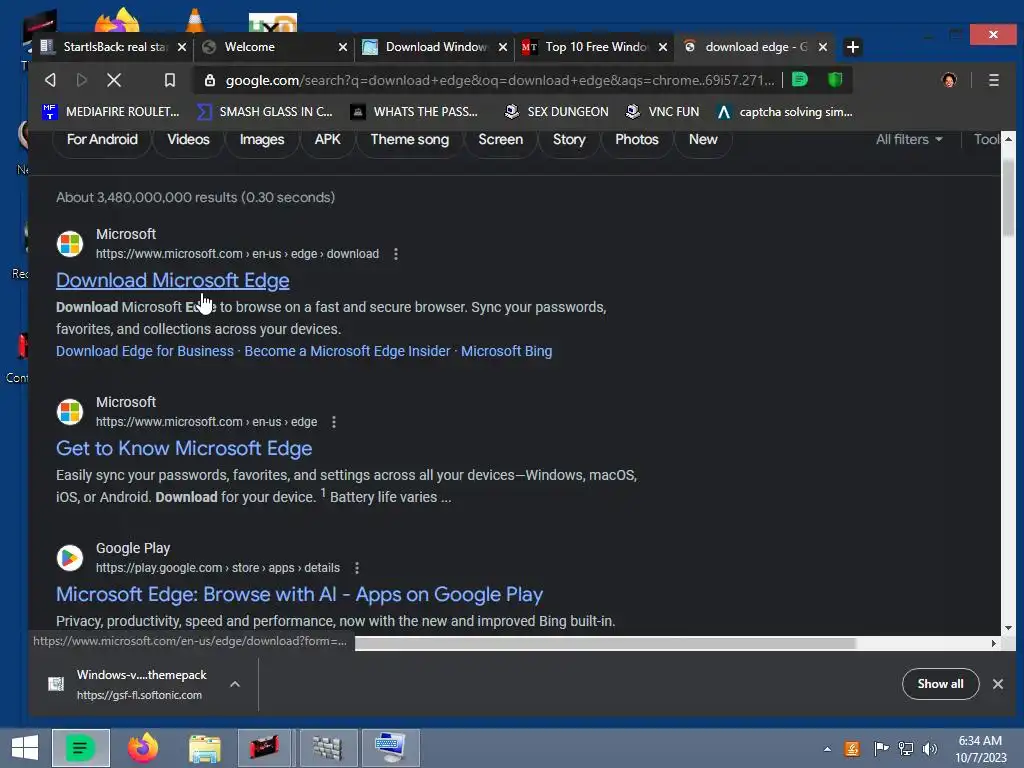Click the forward navigation arrow

(x=82, y=80)
